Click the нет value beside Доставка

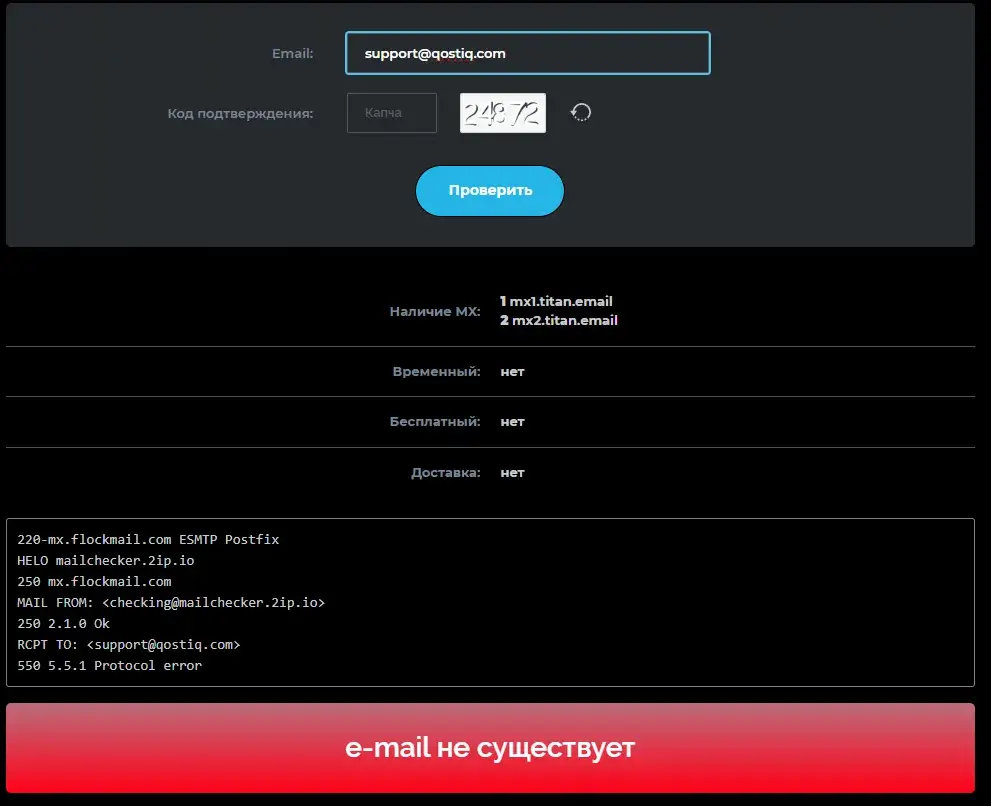pos(513,473)
